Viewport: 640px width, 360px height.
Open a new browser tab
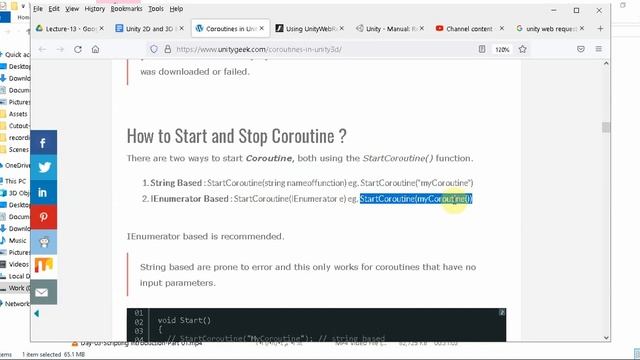(600, 29)
